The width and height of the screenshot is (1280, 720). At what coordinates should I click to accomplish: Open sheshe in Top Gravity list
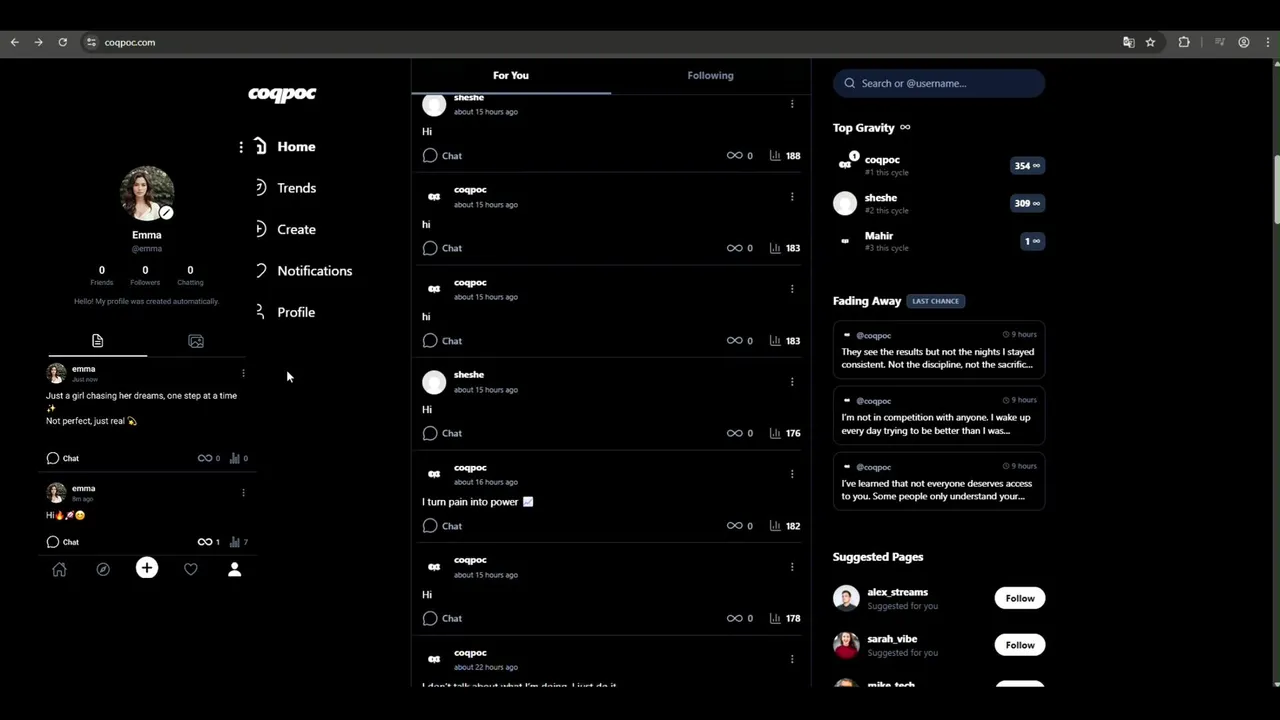point(939,203)
